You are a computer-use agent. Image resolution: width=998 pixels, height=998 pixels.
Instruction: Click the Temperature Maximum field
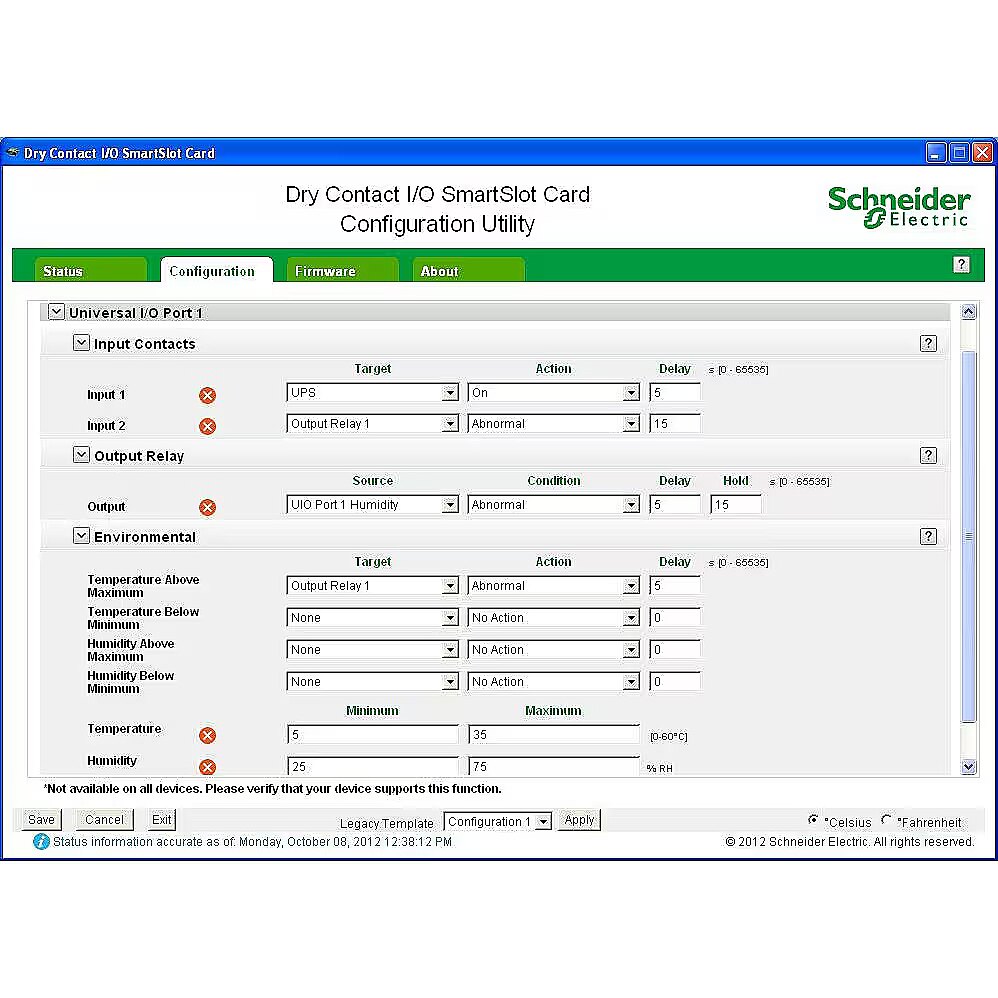click(x=553, y=734)
